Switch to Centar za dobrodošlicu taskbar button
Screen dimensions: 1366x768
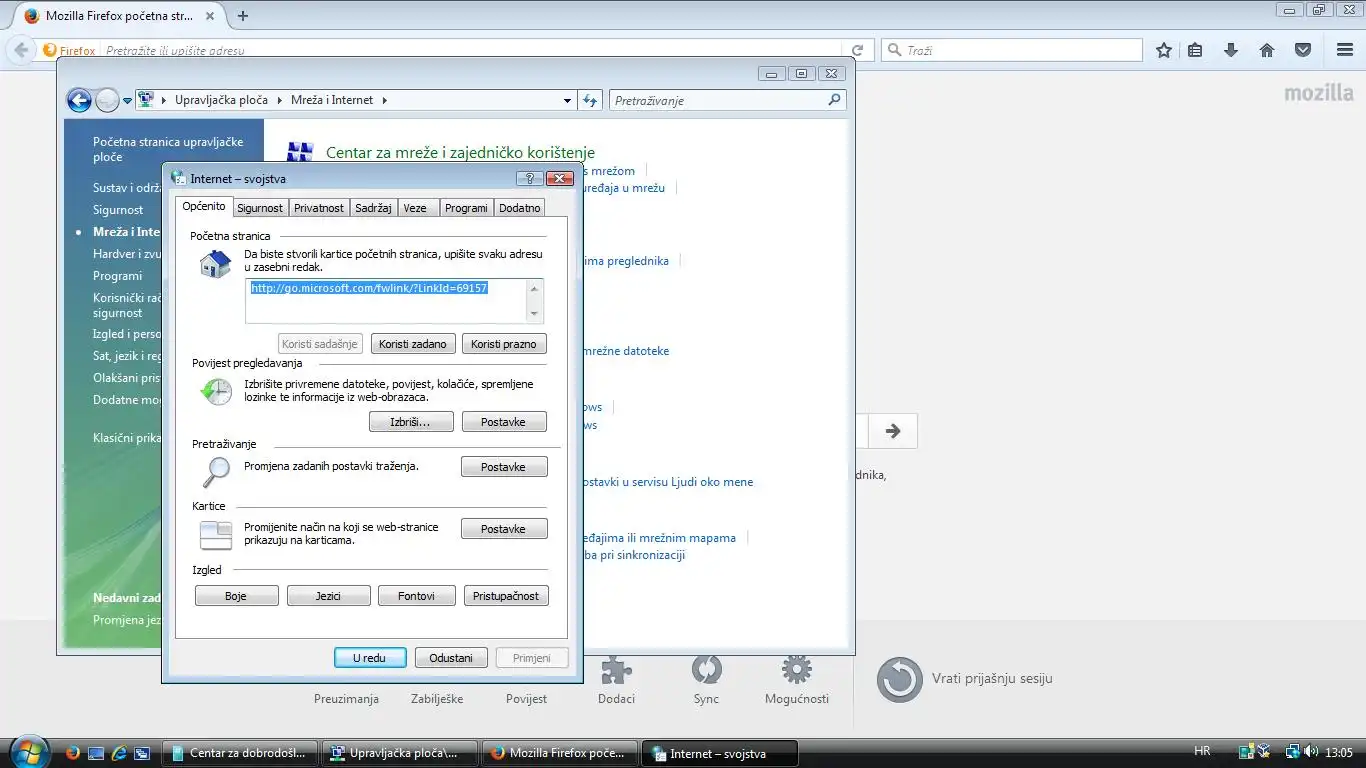click(x=239, y=753)
